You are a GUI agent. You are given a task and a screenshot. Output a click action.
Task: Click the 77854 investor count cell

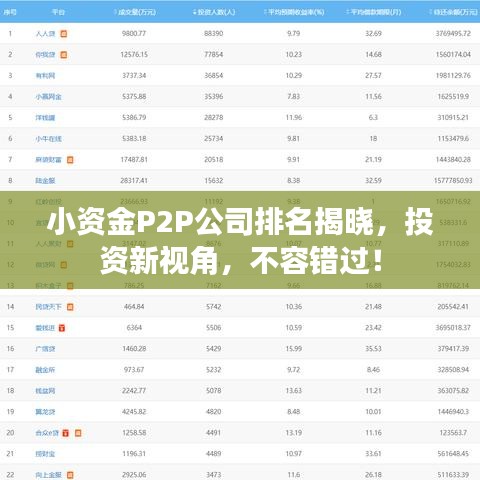tap(214, 54)
